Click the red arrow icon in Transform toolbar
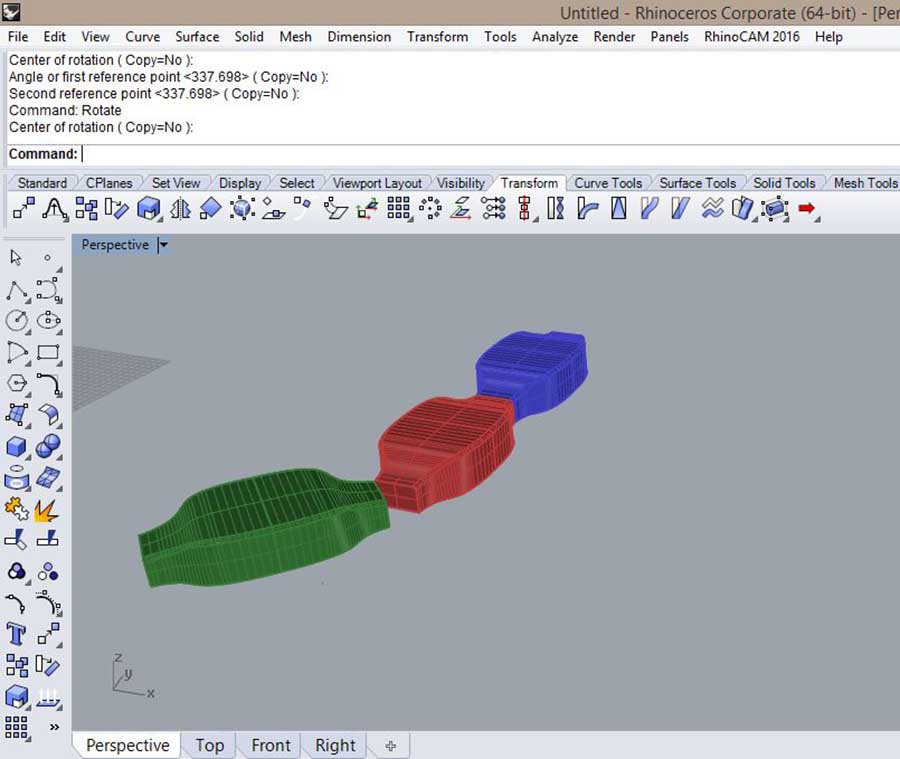 [807, 208]
